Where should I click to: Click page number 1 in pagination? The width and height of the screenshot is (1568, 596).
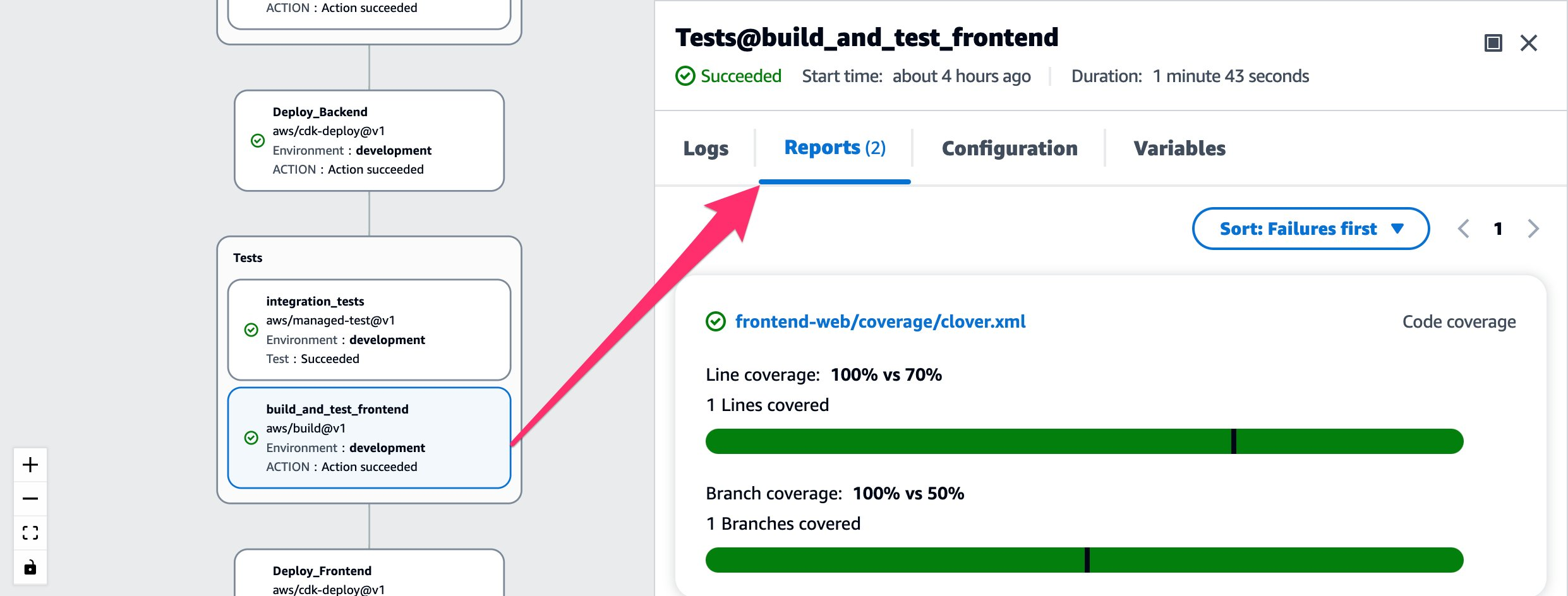click(1499, 229)
